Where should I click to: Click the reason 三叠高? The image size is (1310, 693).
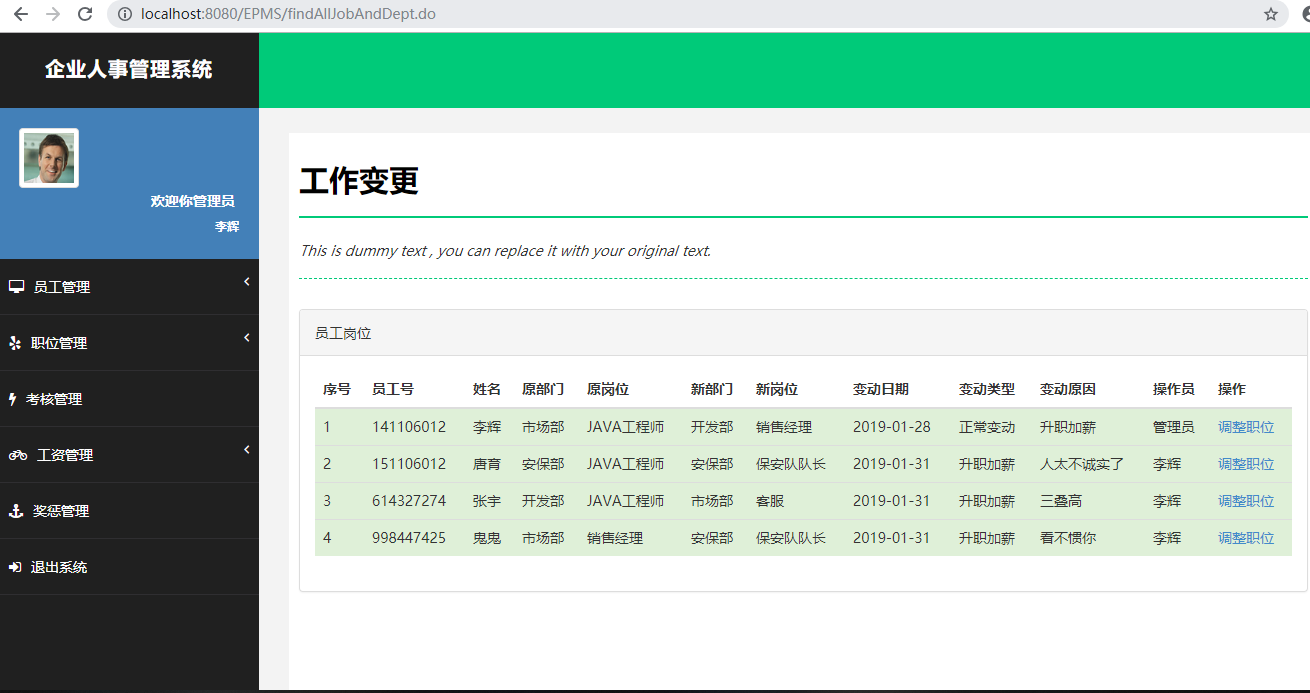click(1061, 501)
